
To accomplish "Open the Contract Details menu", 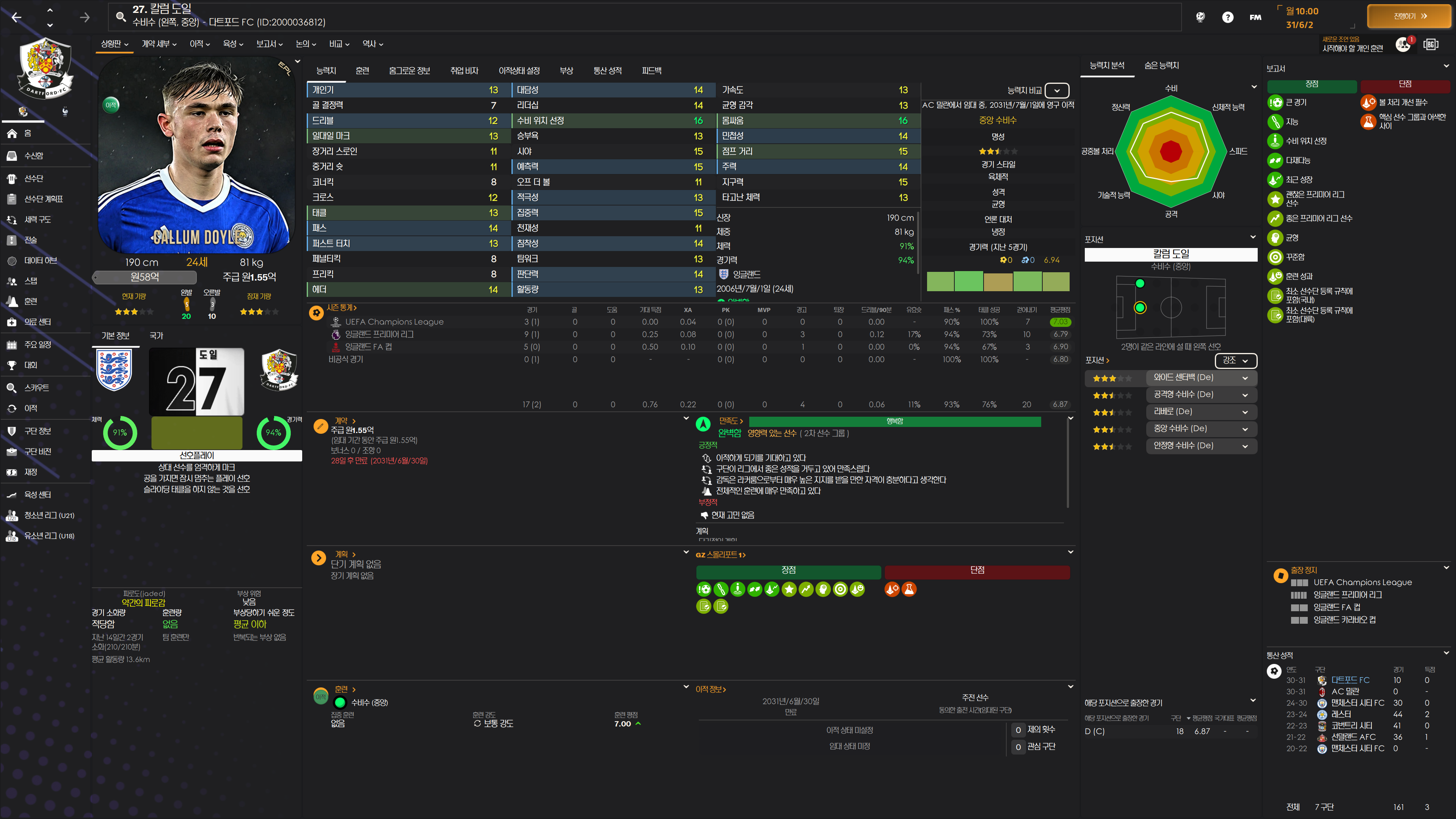I will point(159,44).
